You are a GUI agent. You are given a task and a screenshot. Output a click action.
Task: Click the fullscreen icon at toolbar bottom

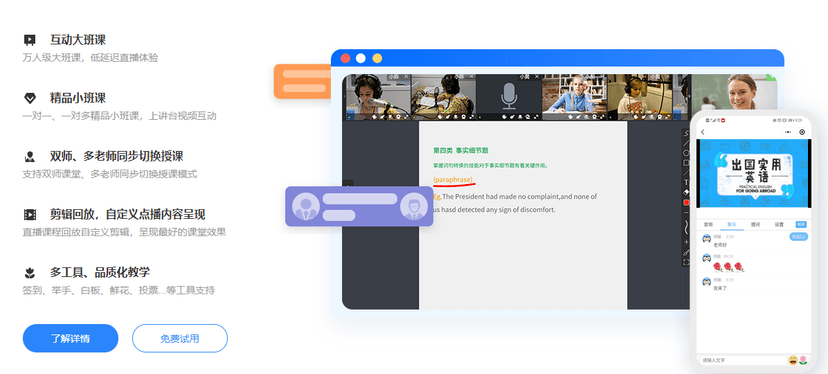click(686, 262)
